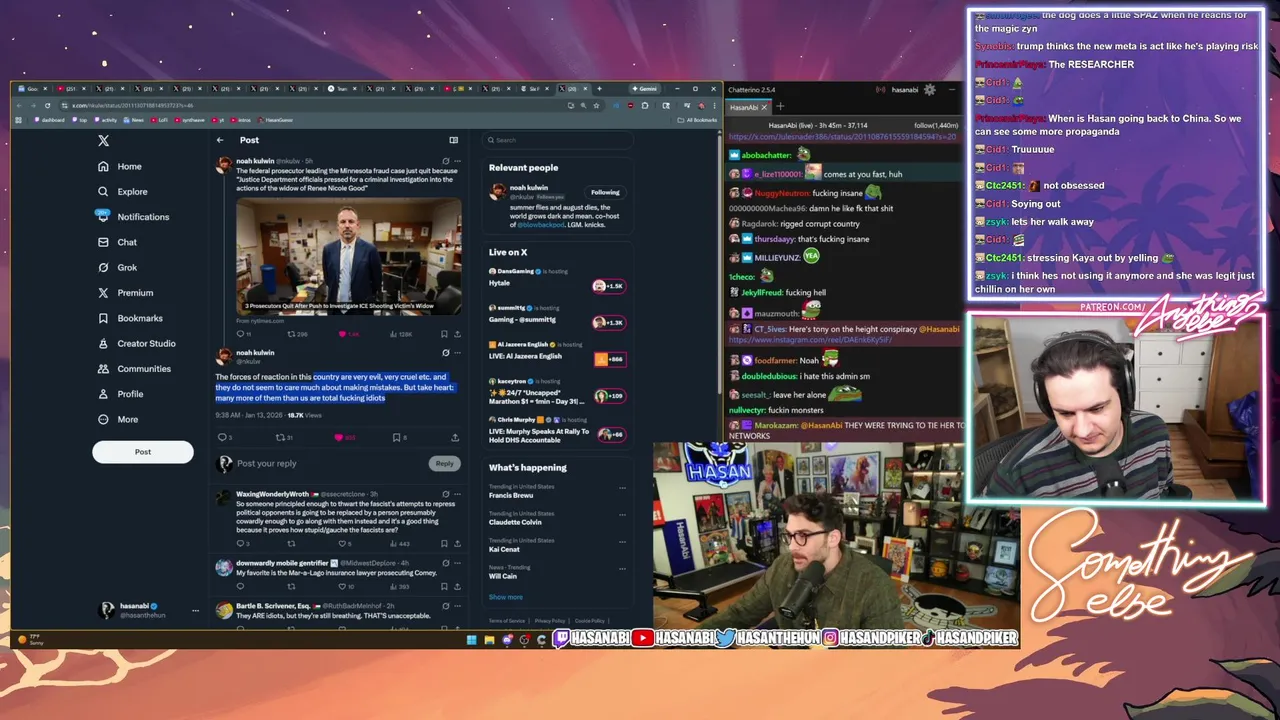Switch to the first Goo browser tab
The height and width of the screenshot is (720, 1280).
point(30,88)
